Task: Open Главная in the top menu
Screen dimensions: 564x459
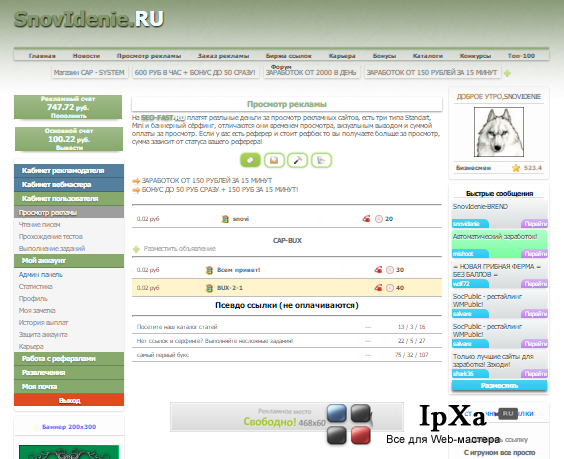Action: [42, 56]
